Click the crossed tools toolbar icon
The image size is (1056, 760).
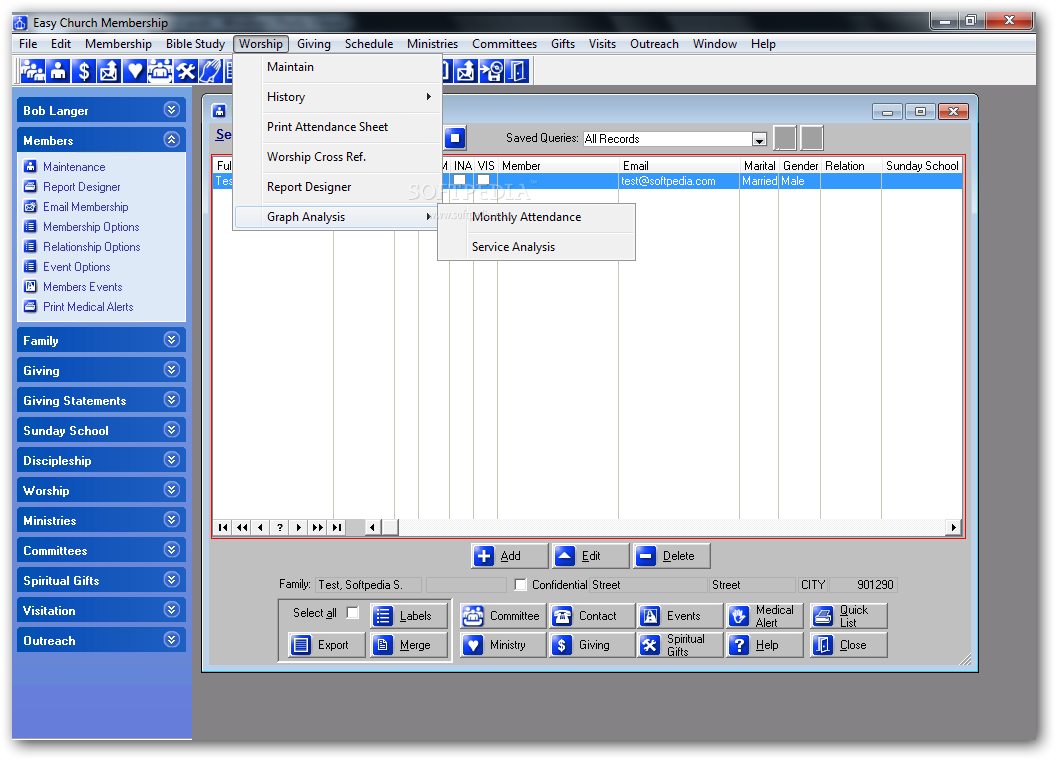[185, 70]
